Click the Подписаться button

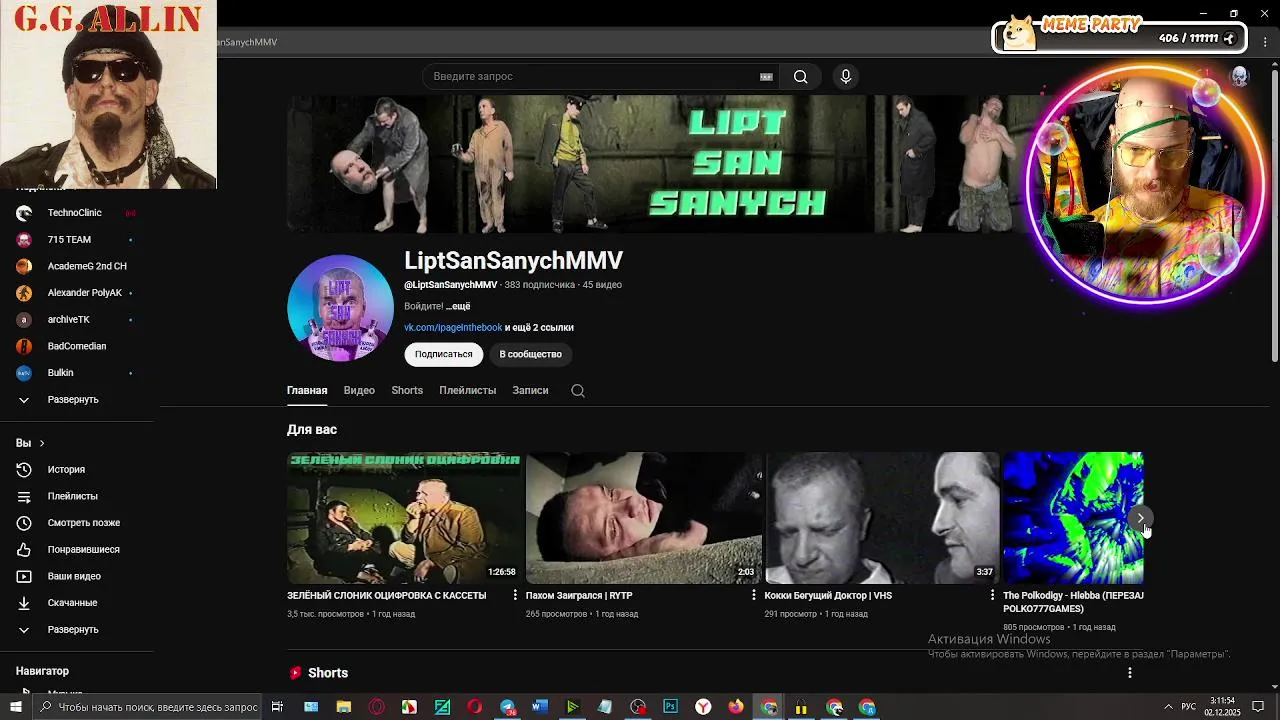coord(443,354)
